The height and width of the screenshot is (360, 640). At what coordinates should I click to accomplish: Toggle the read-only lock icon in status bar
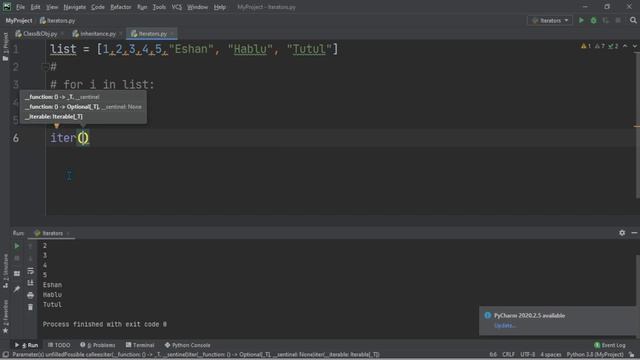pos(632,355)
